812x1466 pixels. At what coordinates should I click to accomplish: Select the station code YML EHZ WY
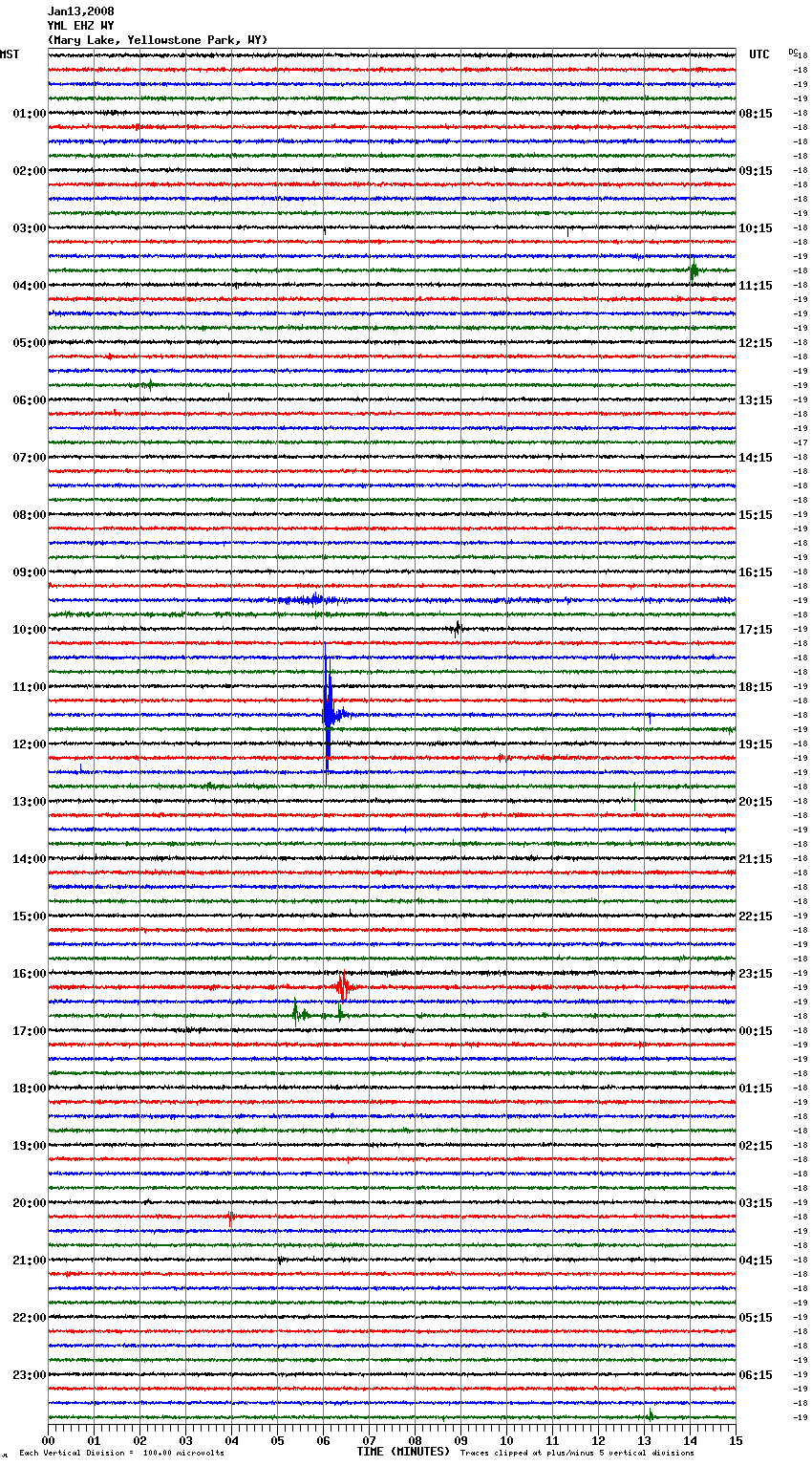coord(80,26)
